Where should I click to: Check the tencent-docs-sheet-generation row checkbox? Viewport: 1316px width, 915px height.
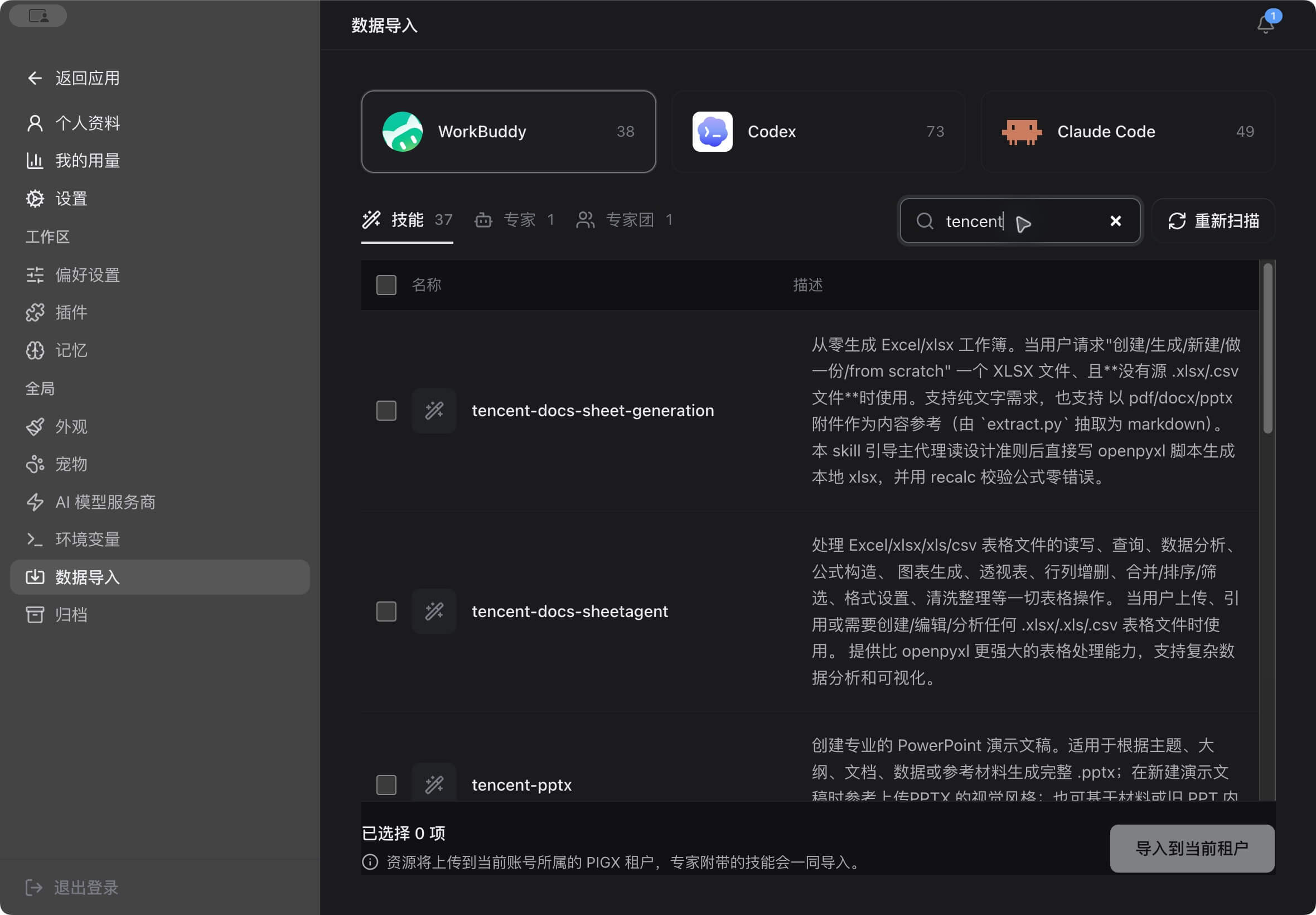tap(386, 411)
